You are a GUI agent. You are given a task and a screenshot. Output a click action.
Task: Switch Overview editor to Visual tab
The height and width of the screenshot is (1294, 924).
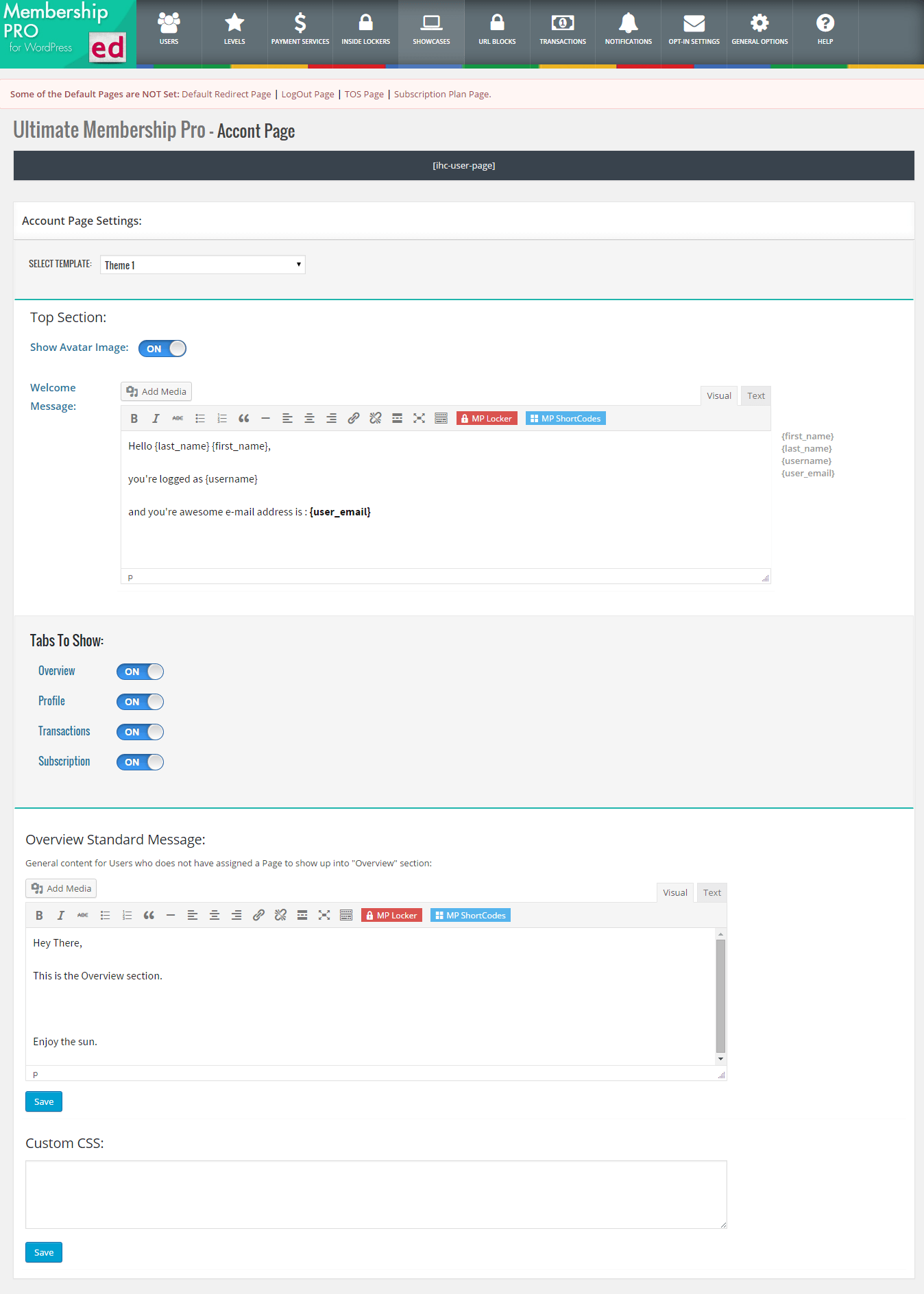click(x=675, y=892)
